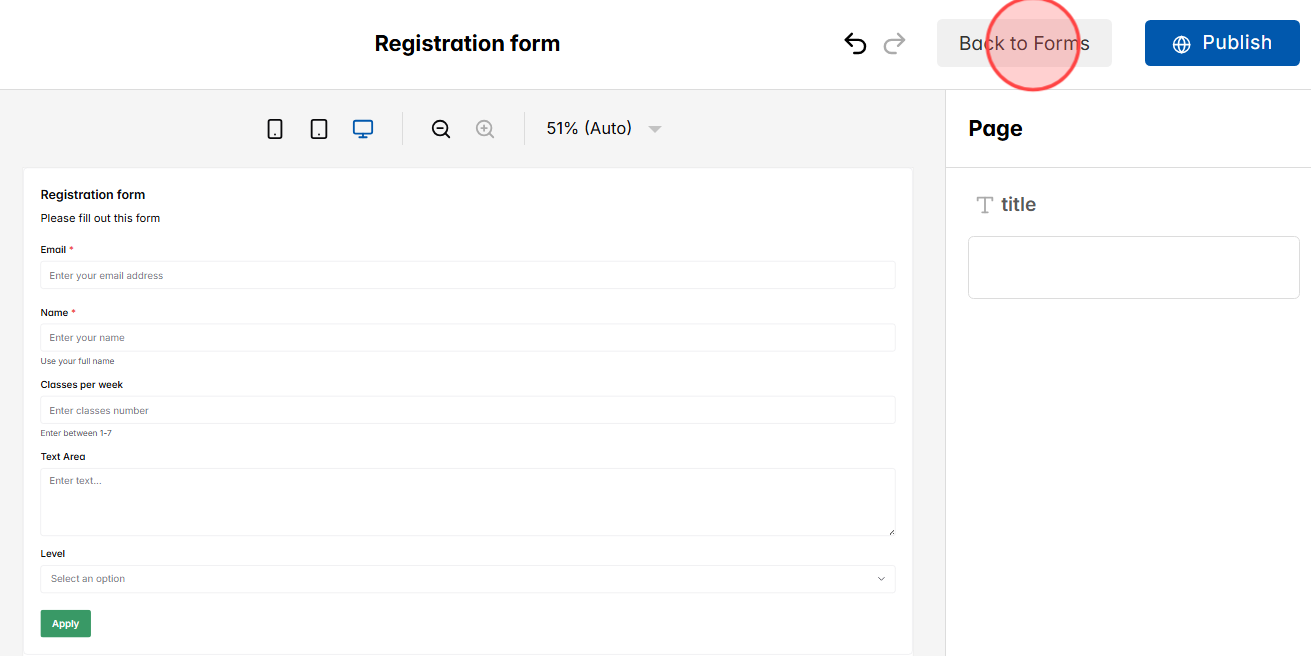The height and width of the screenshot is (656, 1311).
Task: Expand the Level select dropdown
Action: pyautogui.click(x=467, y=579)
